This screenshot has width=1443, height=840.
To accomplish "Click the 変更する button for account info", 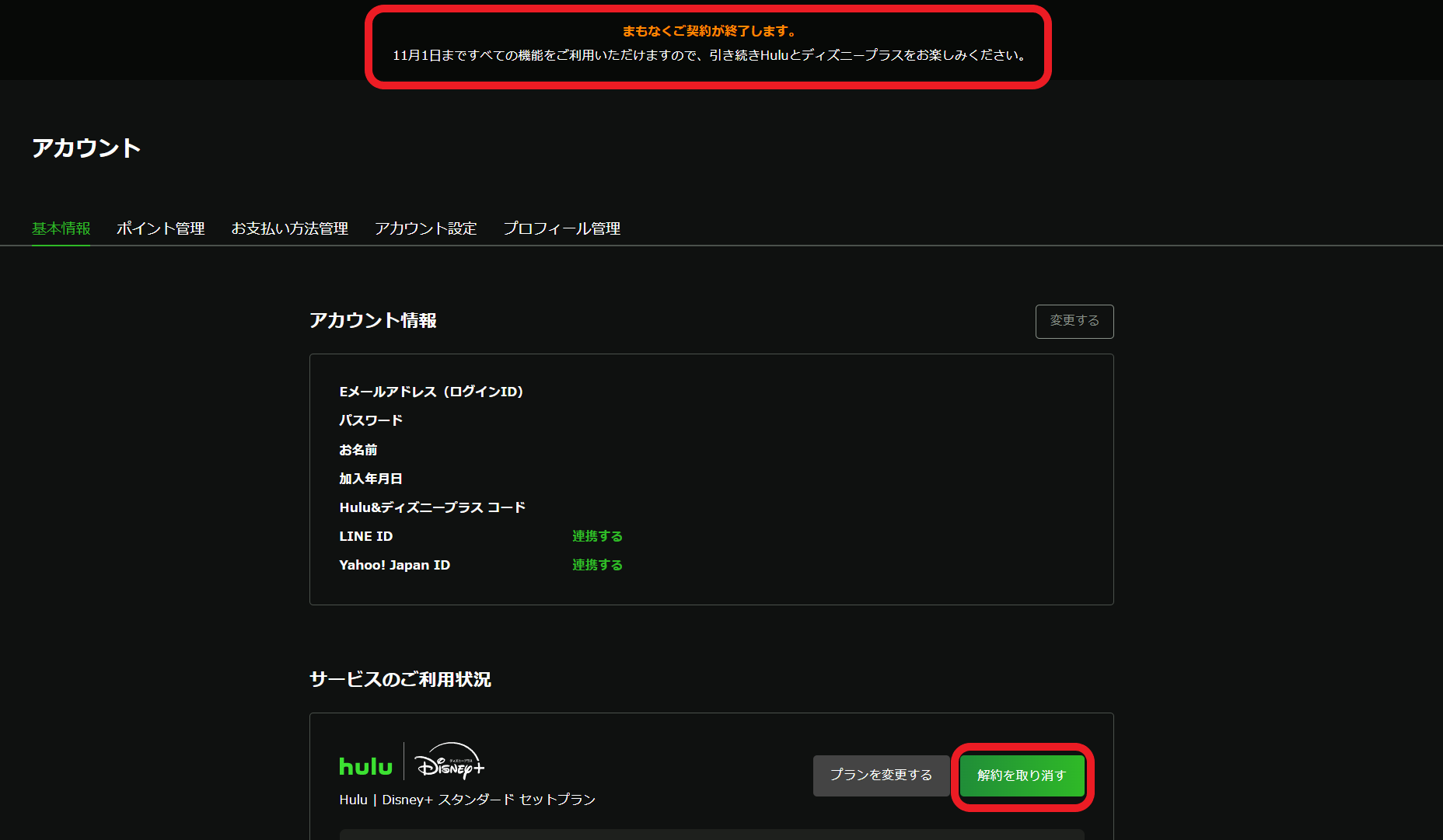I will [x=1074, y=322].
